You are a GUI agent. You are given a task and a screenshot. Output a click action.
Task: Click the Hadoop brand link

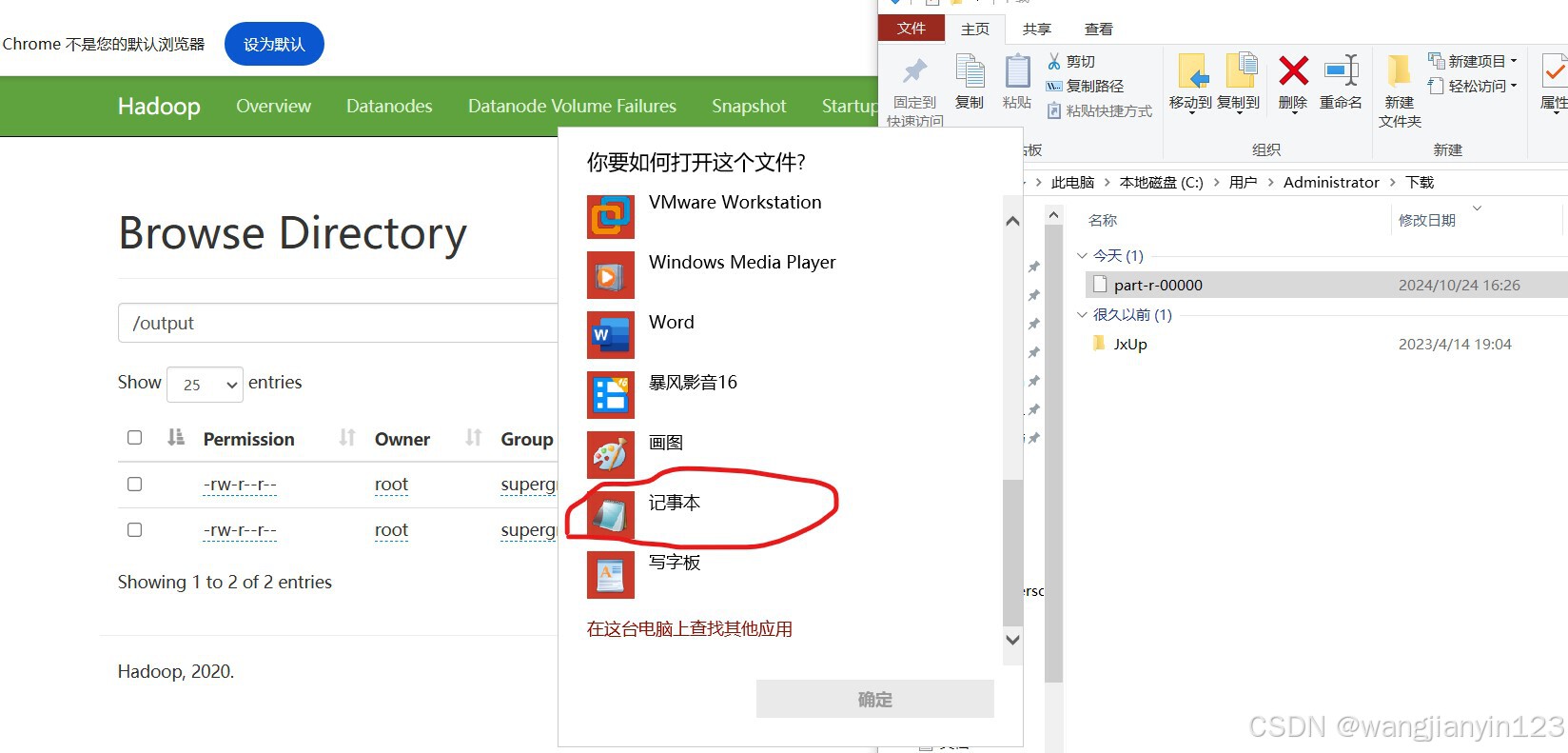[159, 106]
